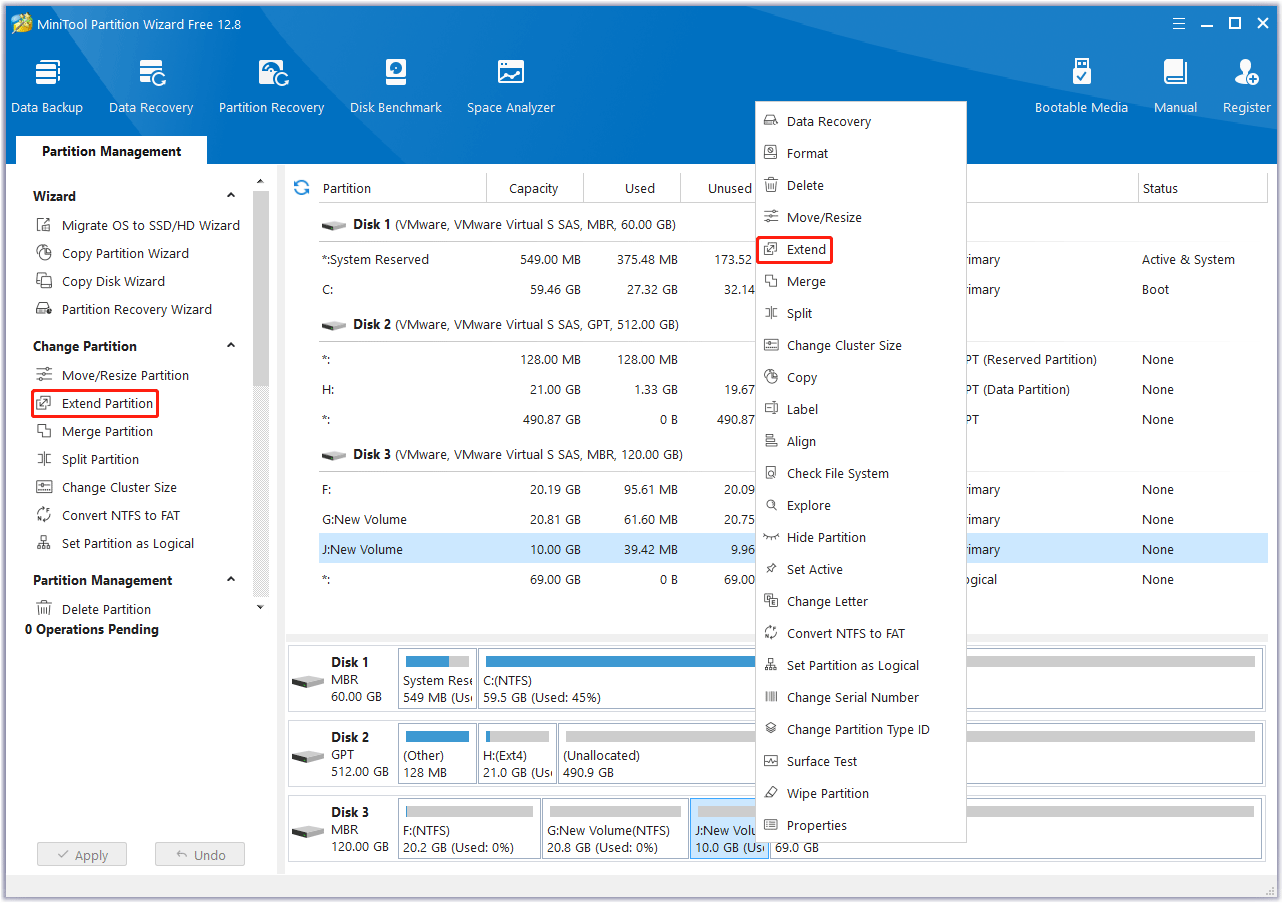Start the Copy Disk Wizard
This screenshot has width=1282, height=903.
click(x=100, y=281)
